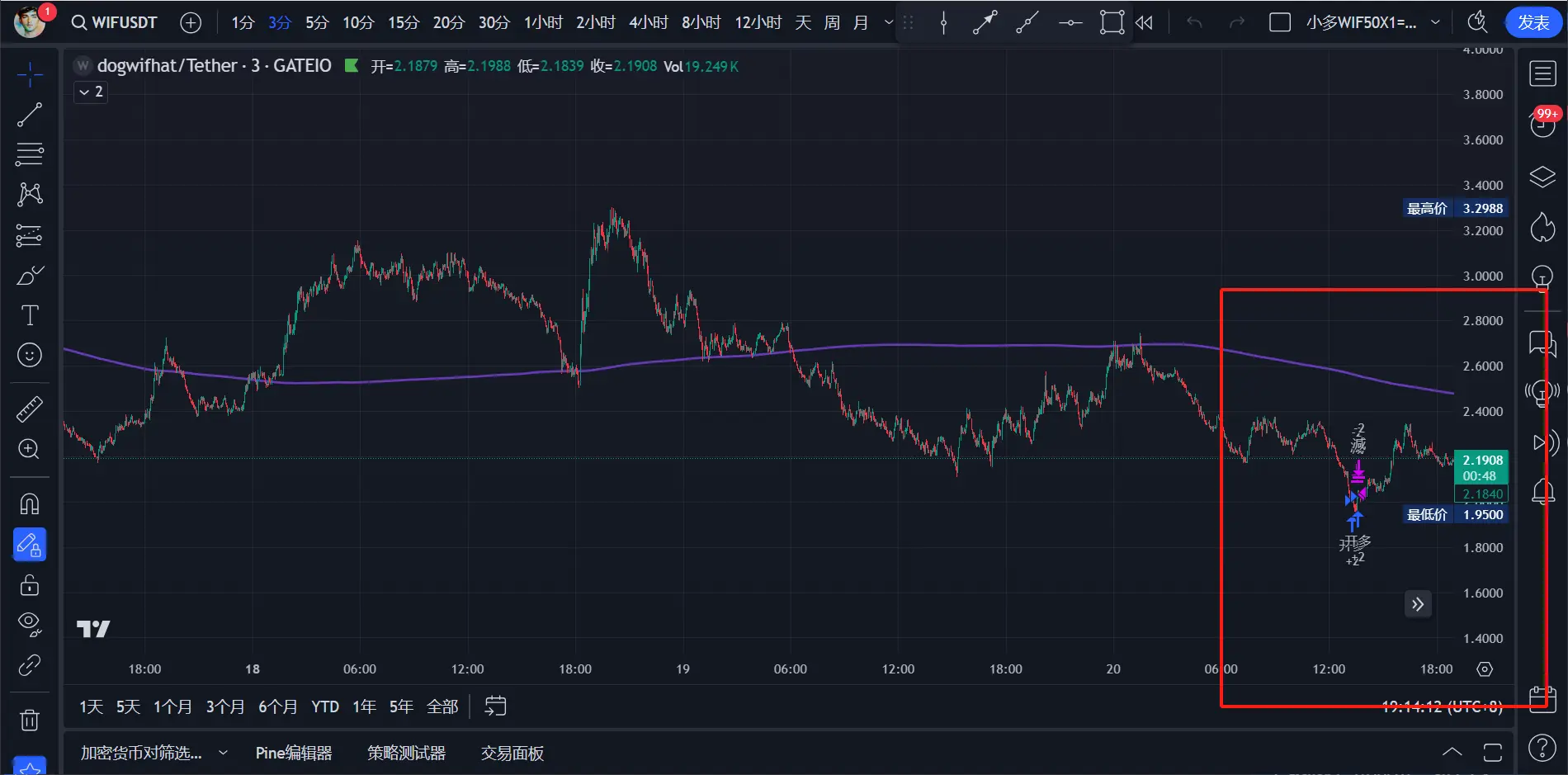Expand the time interval dropdown arrow
This screenshot has width=1568, height=775.
pos(889,22)
